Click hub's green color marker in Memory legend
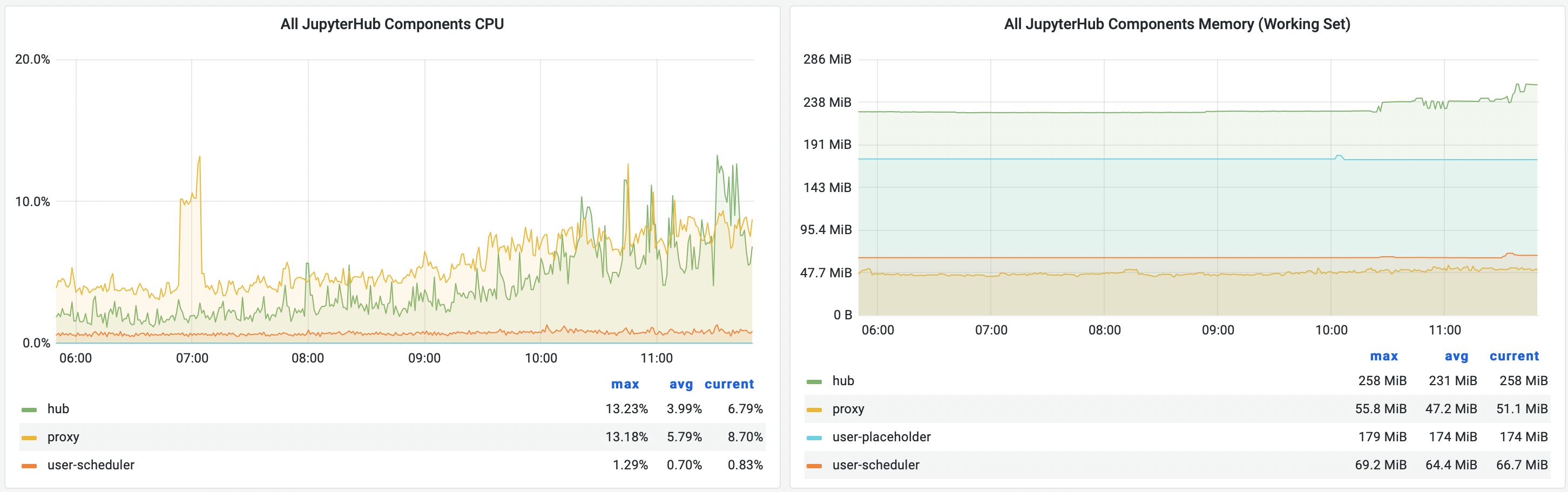This screenshot has width=1568, height=492. pyautogui.click(x=814, y=381)
